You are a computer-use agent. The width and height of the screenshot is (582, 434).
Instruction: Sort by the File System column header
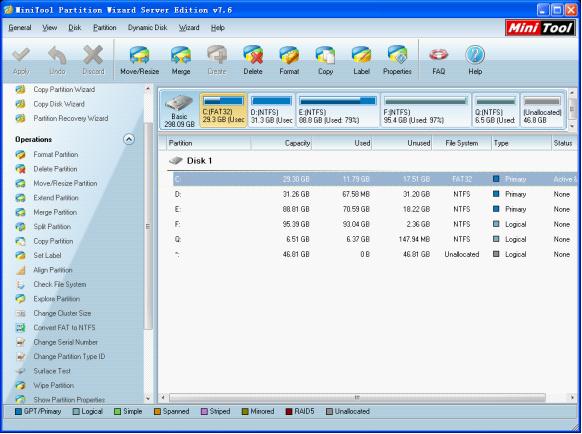[461, 143]
